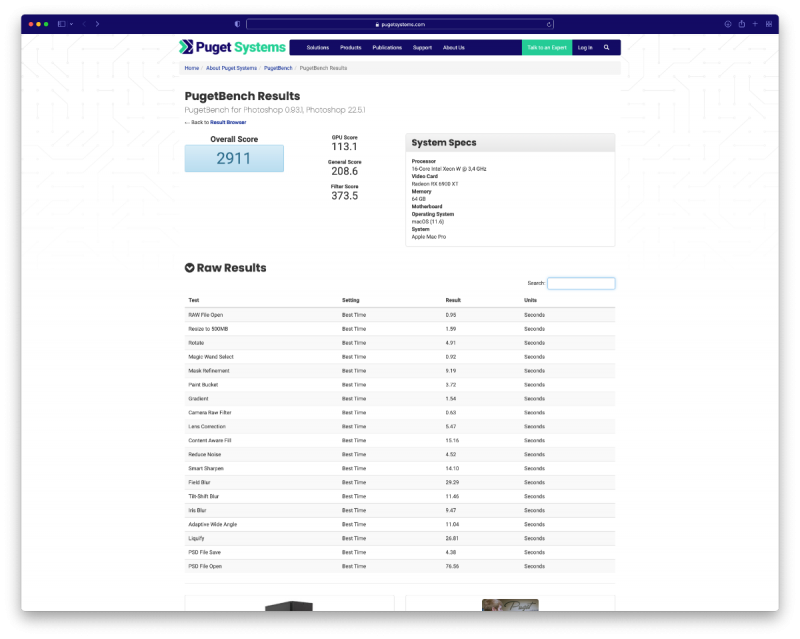Select the PSD File Save row
This screenshot has width=800, height=639.
coord(399,552)
